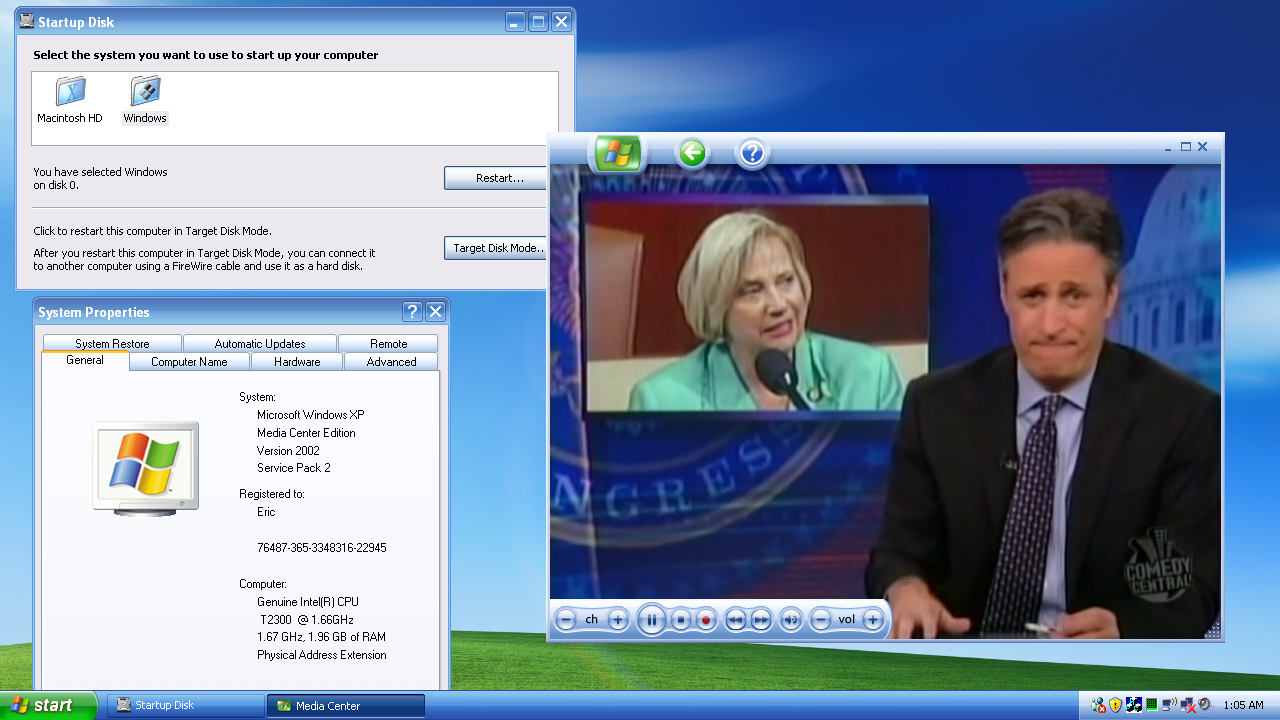Viewport: 1280px width, 720px height.
Task: Lower volume with the vol minus button
Action: [821, 620]
